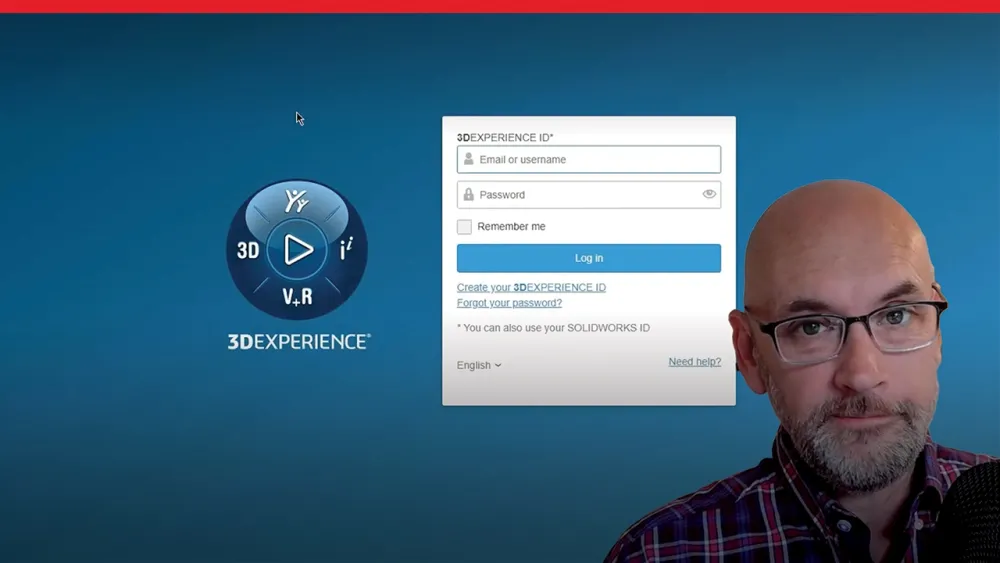Select the V+R compass quadrant

[x=297, y=296]
